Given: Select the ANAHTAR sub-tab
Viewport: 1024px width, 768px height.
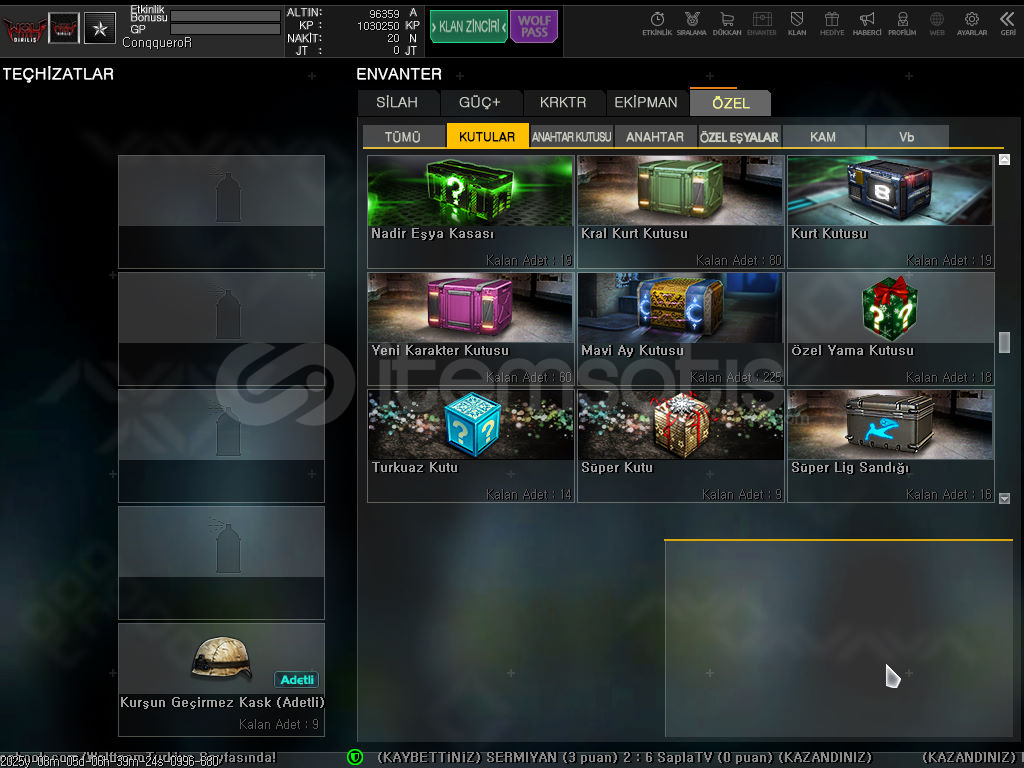Looking at the screenshot, I should [x=655, y=136].
